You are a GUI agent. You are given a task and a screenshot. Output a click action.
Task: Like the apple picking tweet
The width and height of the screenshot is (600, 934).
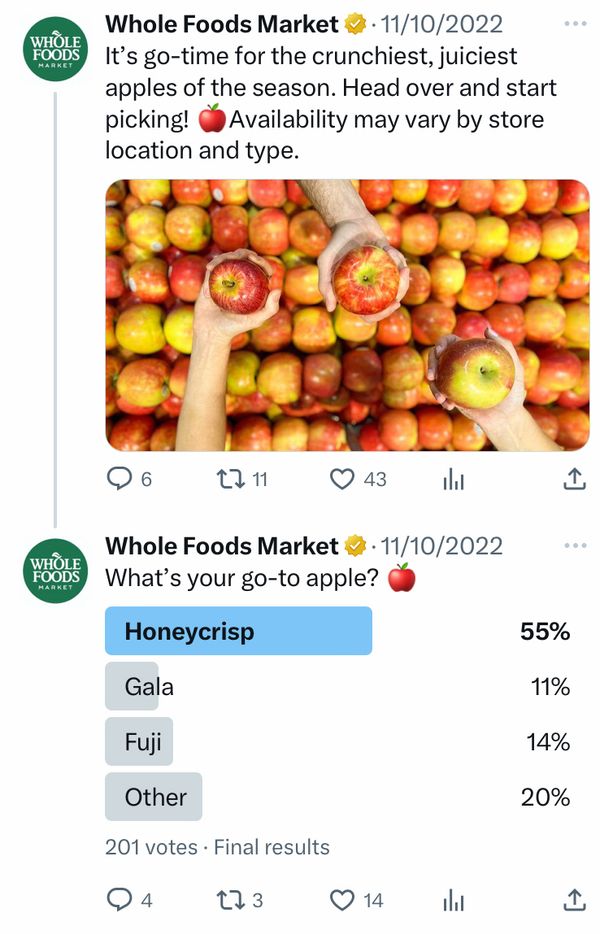pyautogui.click(x=343, y=479)
